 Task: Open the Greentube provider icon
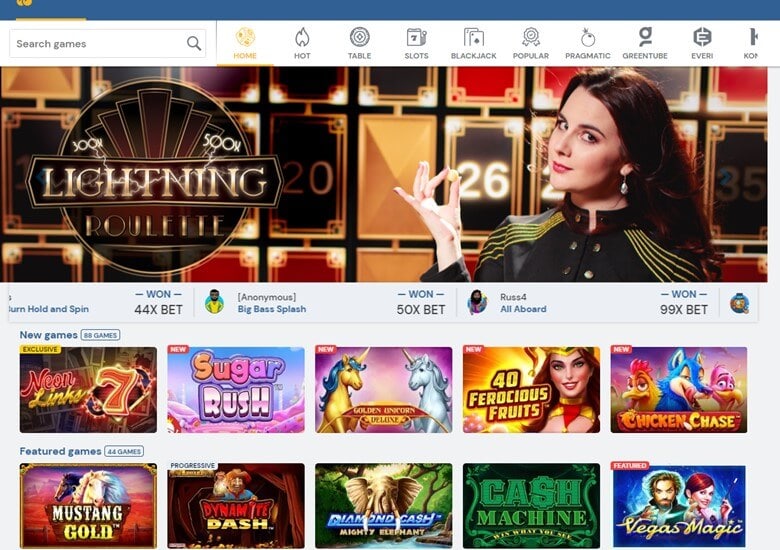point(645,37)
